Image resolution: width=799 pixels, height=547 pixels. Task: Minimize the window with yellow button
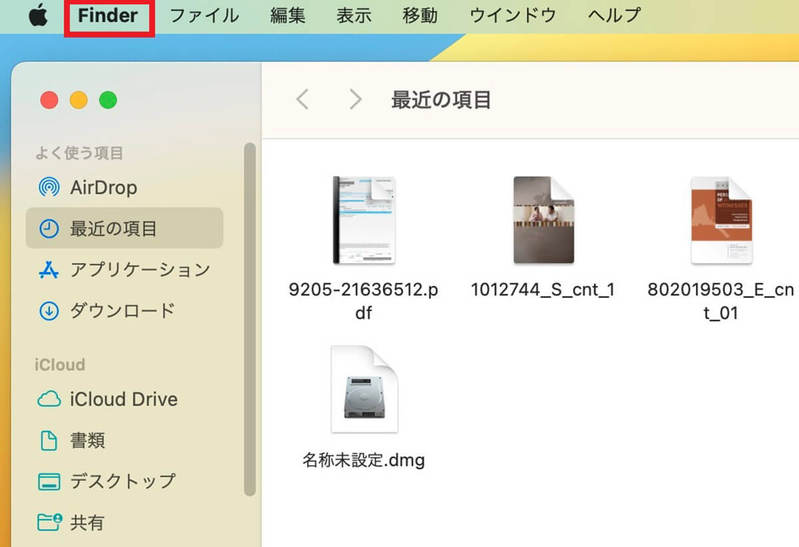(78, 100)
